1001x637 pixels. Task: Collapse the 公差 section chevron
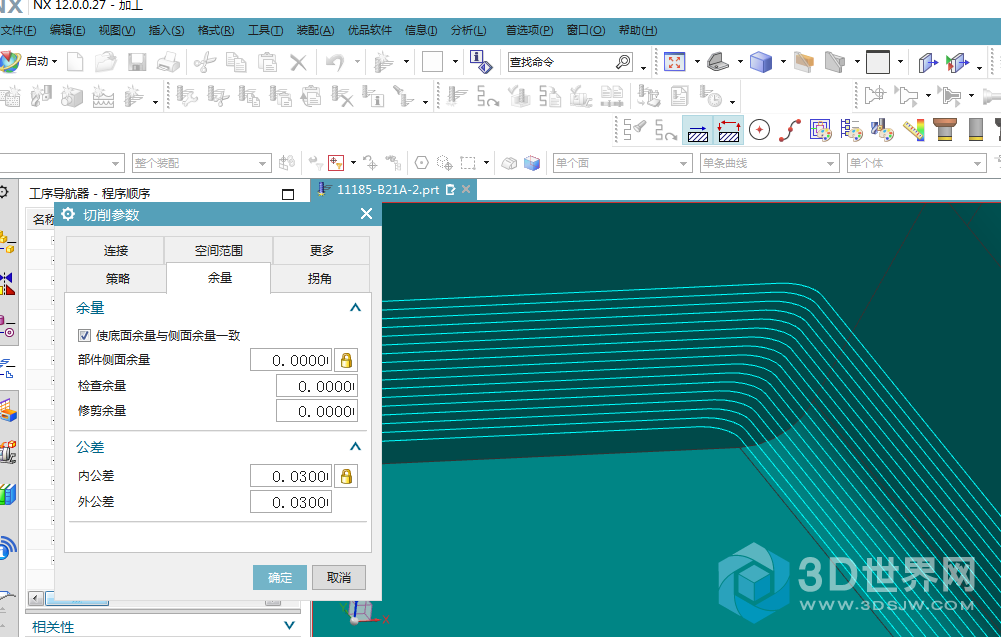click(x=356, y=447)
